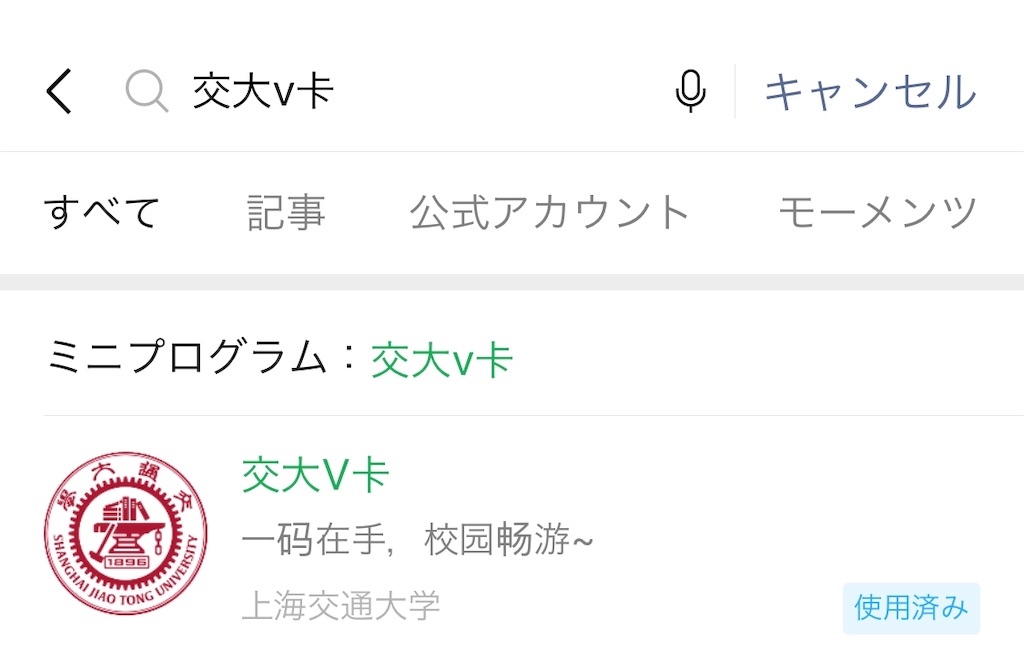Screen dimensions: 1024x660
Task: Click the 使用済み badge
Action: pos(911,608)
